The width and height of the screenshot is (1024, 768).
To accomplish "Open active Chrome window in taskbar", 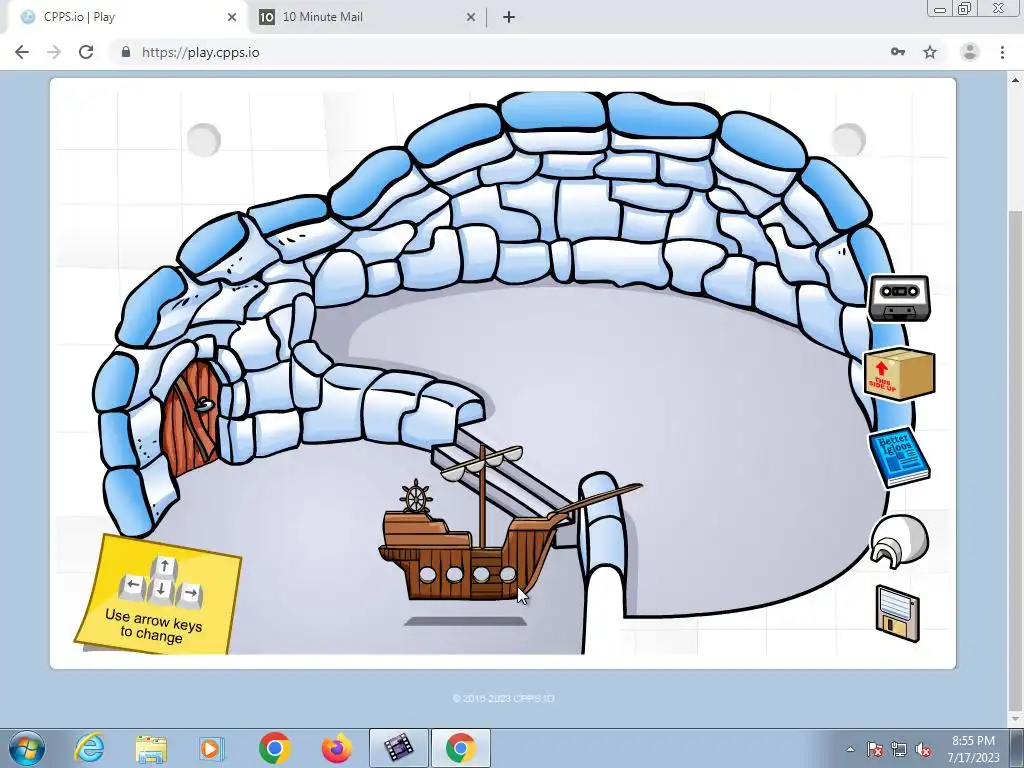I will (x=460, y=748).
